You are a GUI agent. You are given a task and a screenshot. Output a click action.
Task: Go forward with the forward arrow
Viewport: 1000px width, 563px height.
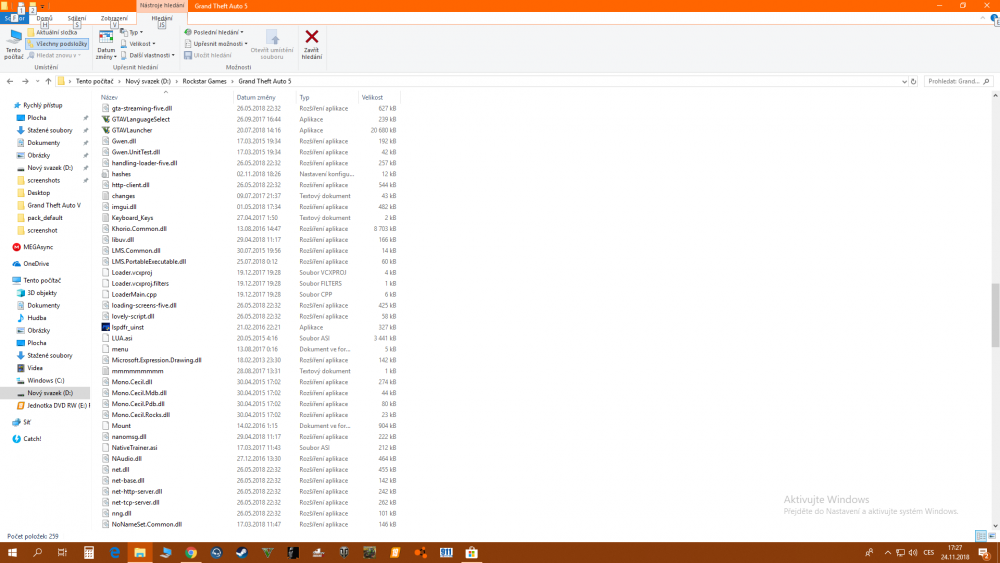point(25,82)
